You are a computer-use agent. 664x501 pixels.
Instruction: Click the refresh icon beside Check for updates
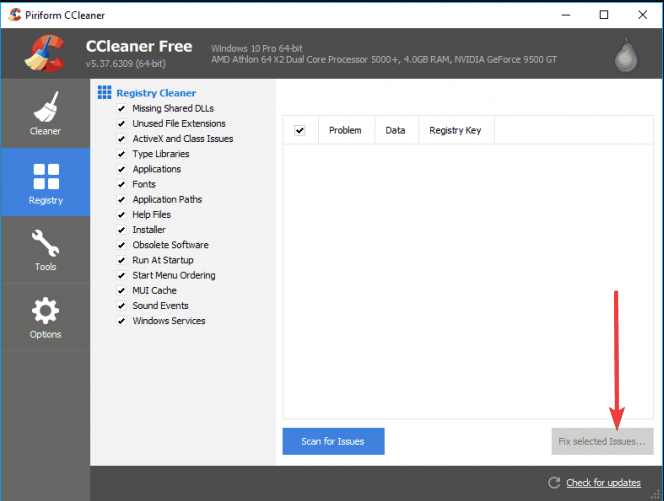pyautogui.click(x=554, y=482)
